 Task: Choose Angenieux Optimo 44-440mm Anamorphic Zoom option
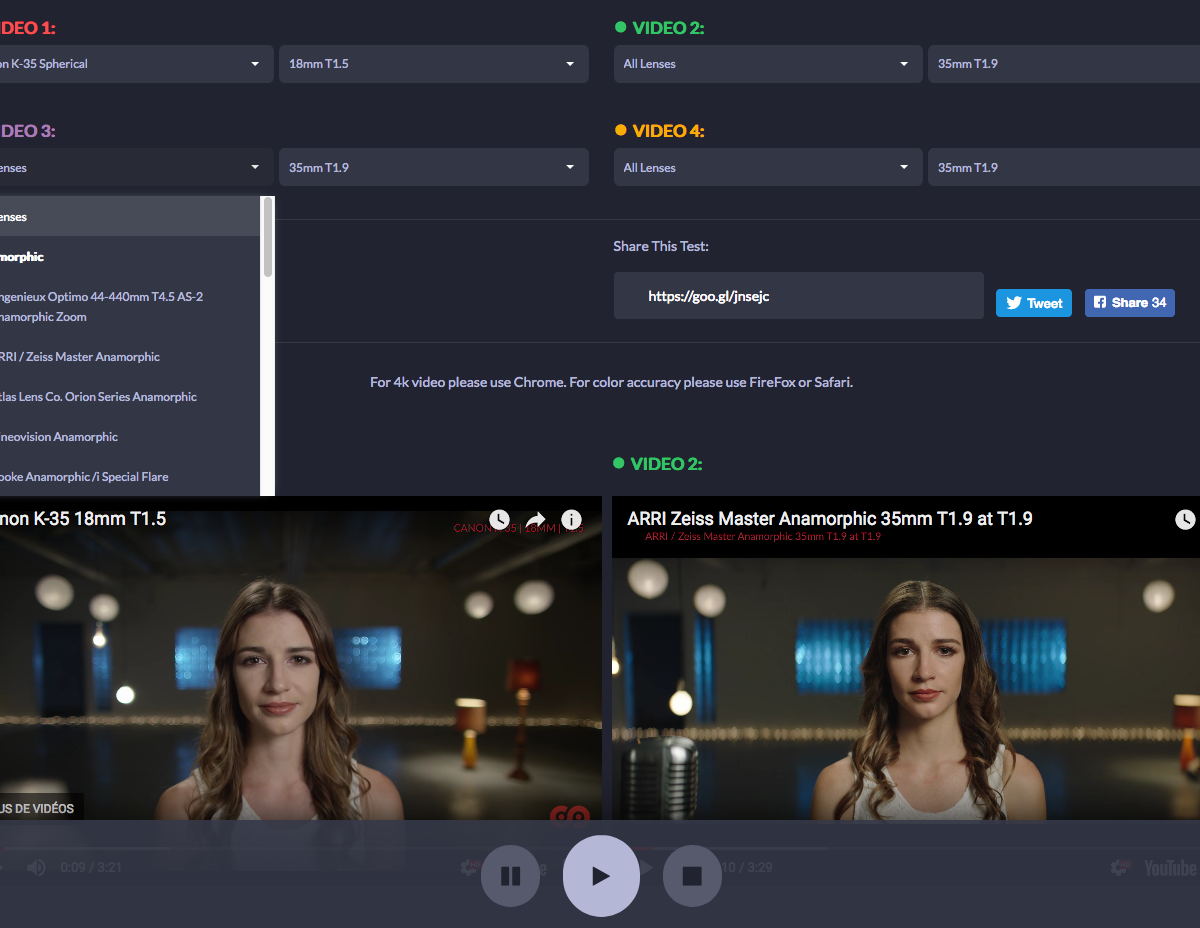129,307
